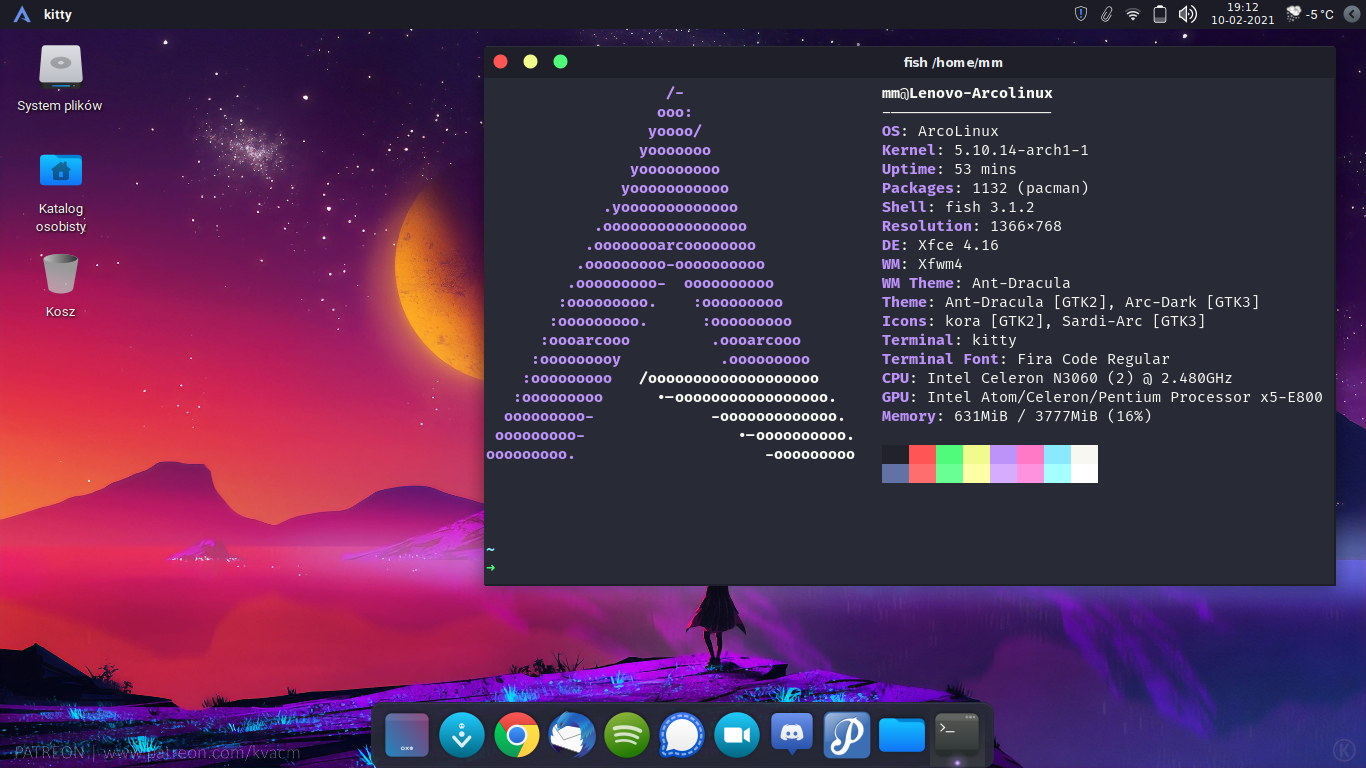Open Spotify from the dock
This screenshot has height=768, width=1366.
pyautogui.click(x=627, y=735)
